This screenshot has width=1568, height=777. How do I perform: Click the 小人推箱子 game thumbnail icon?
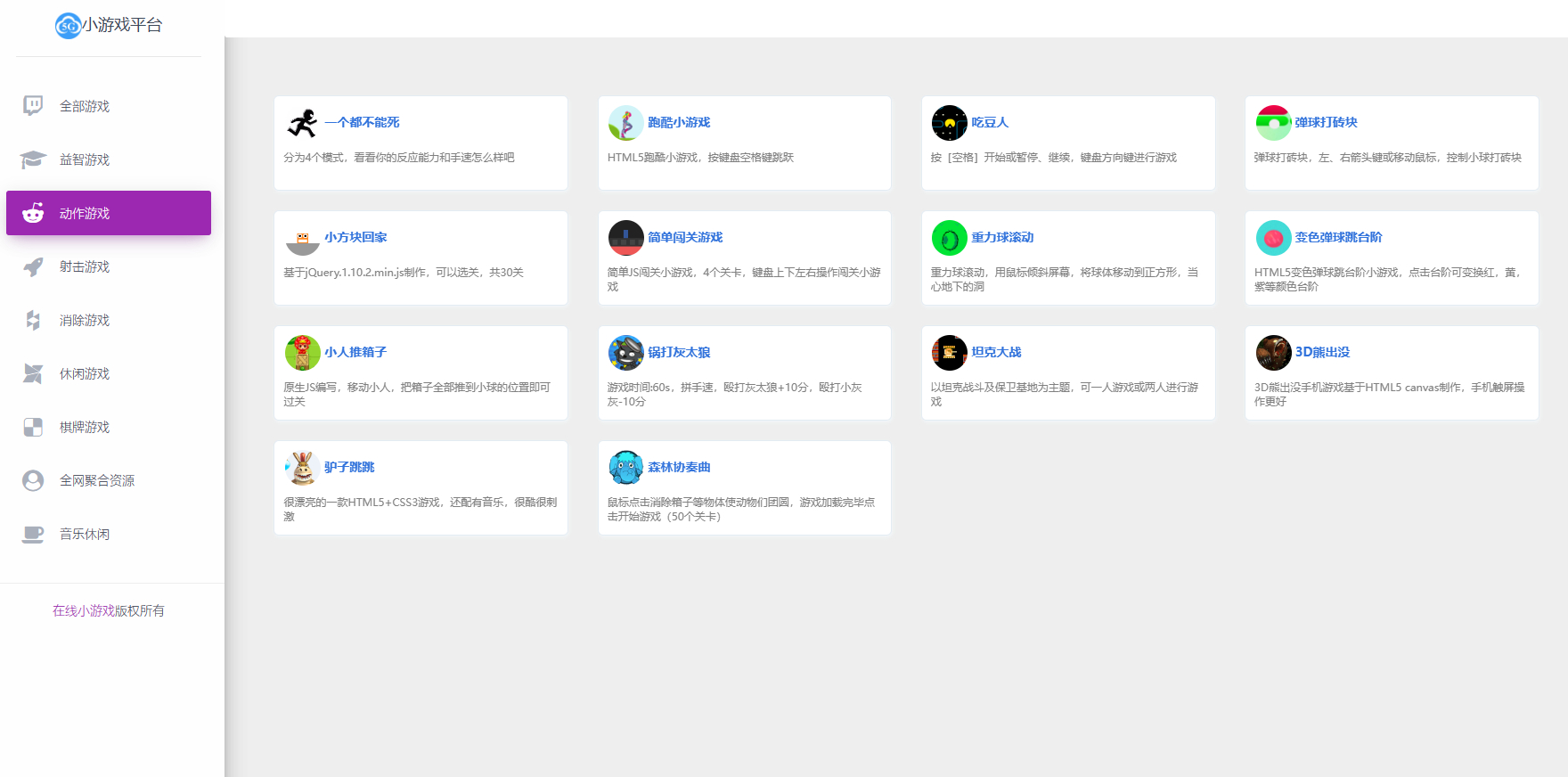pos(302,353)
